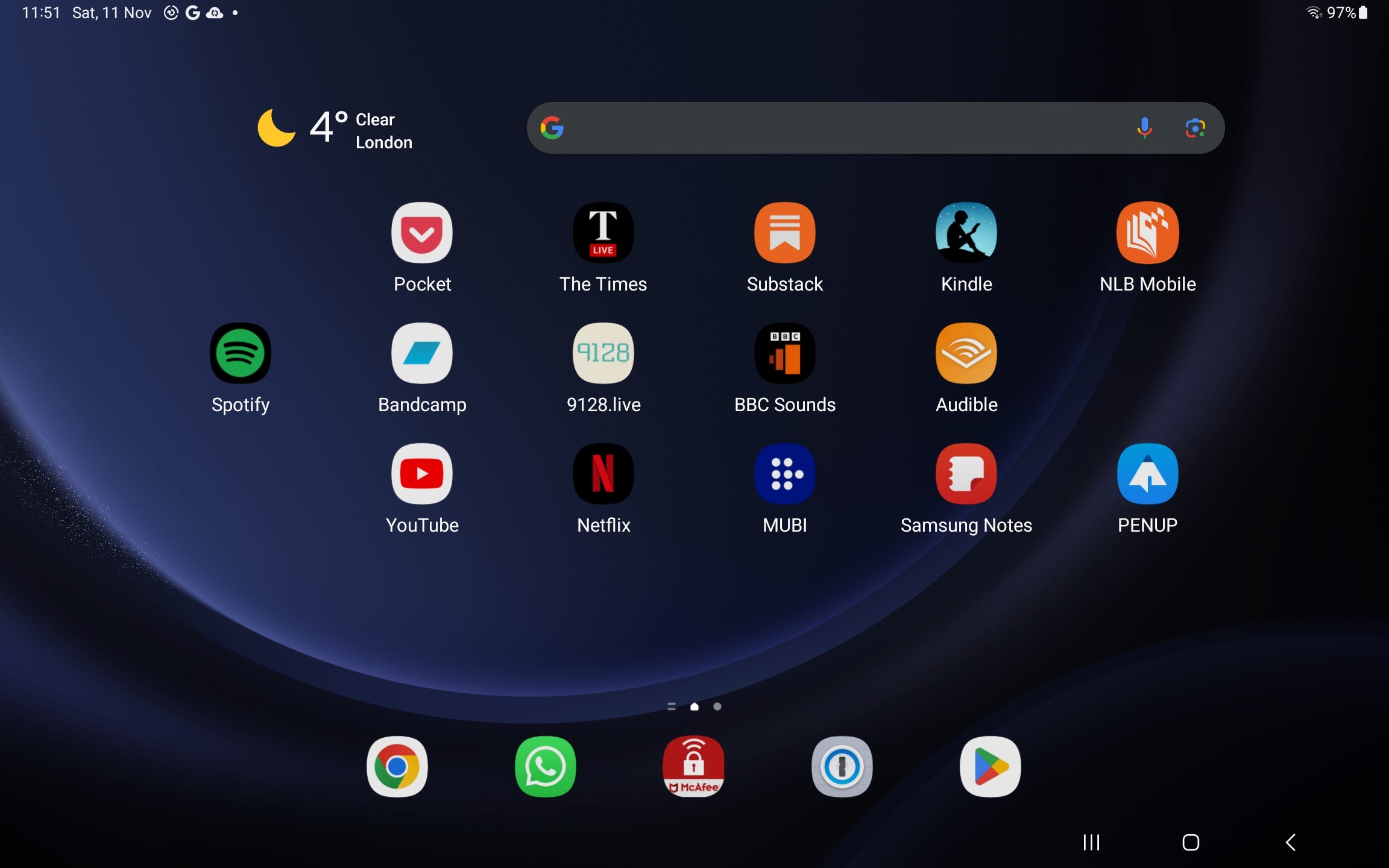Open 1Password from the dock
Screen dimensions: 1389x868
[842, 767]
